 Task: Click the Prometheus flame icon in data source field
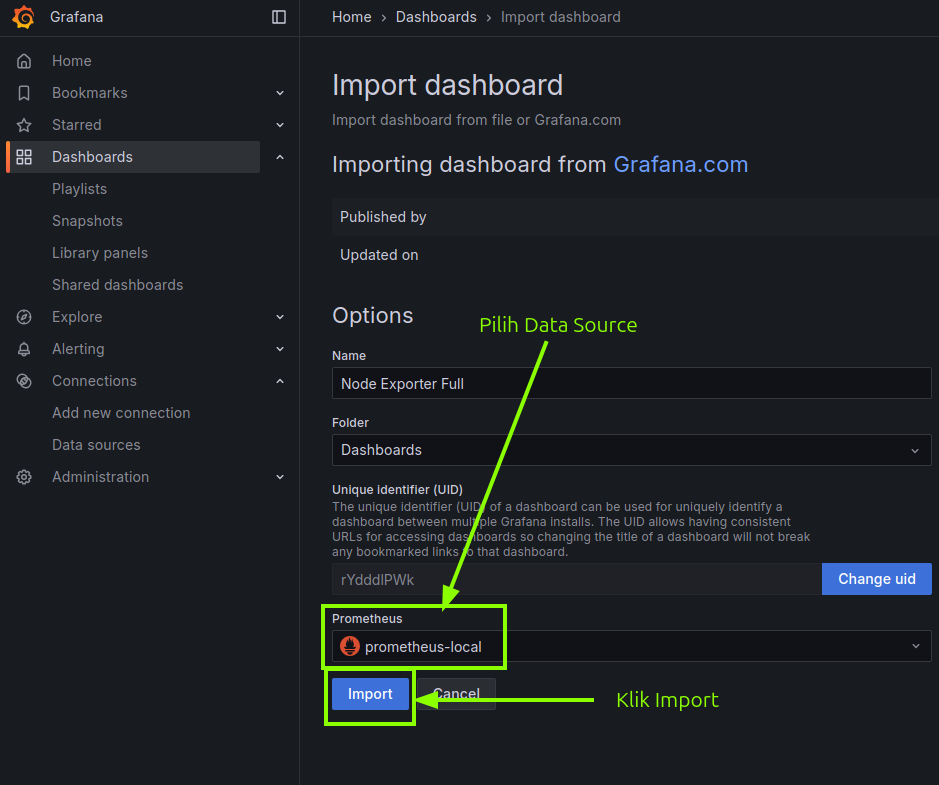350,646
